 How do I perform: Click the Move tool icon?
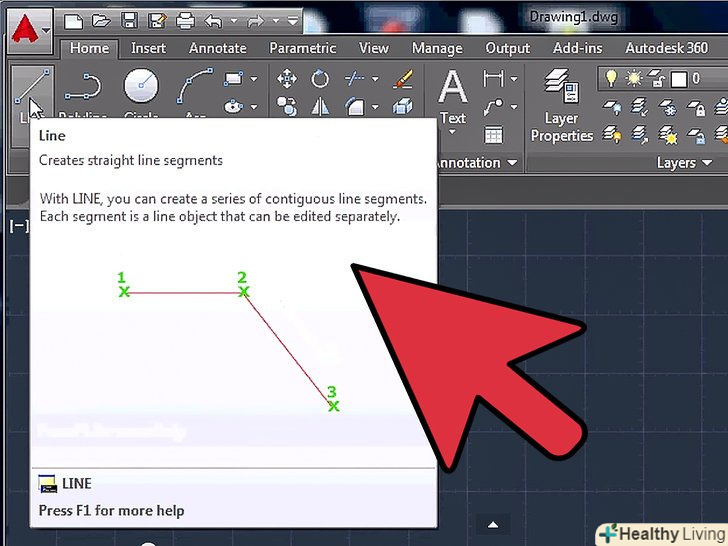pos(286,79)
